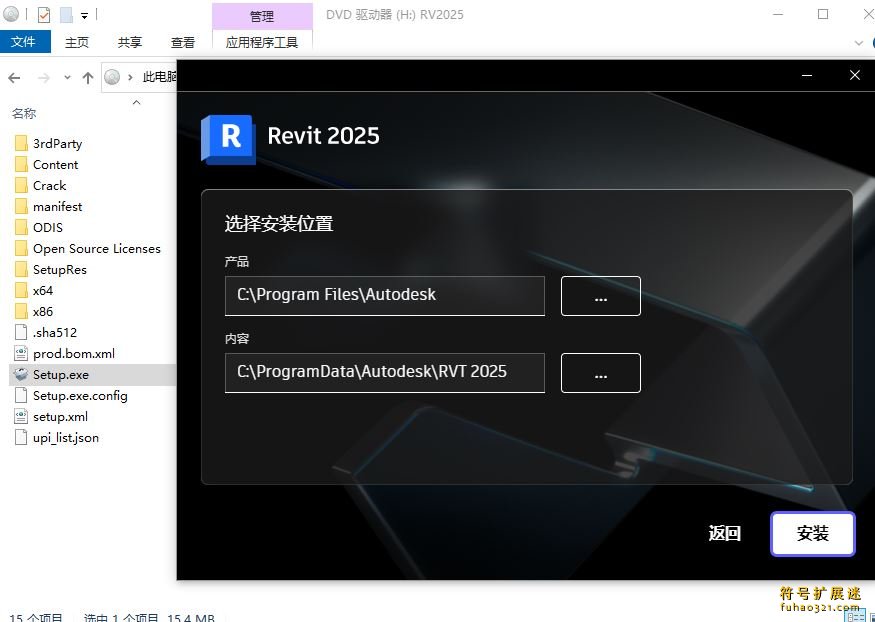Click the 安装 button to install
875x622 pixels.
[812, 534]
